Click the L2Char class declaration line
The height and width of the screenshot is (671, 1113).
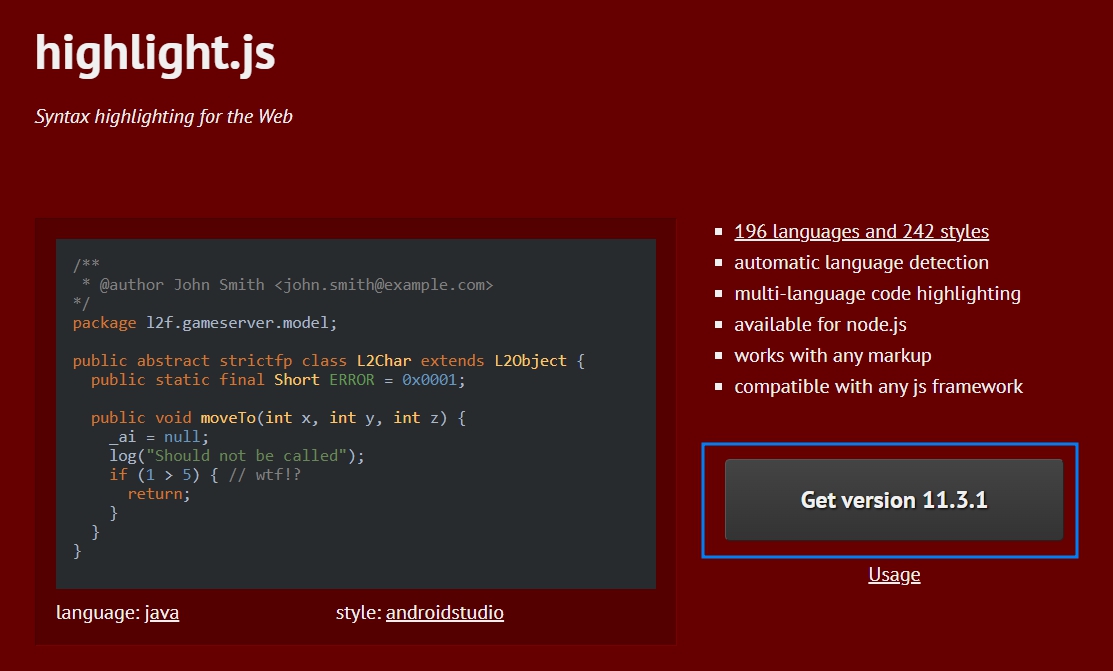[329, 361]
